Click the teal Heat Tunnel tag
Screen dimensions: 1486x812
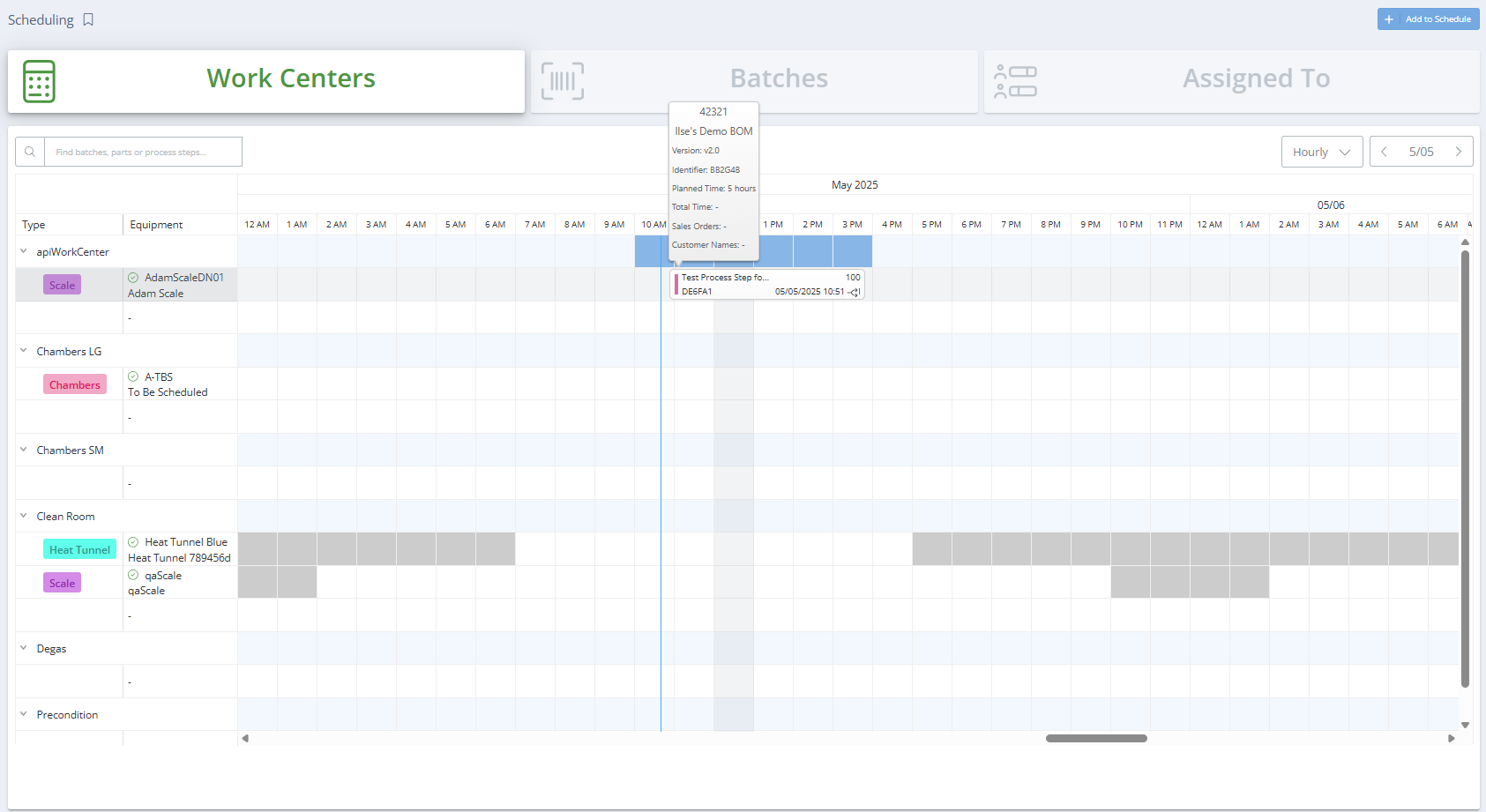point(79,549)
